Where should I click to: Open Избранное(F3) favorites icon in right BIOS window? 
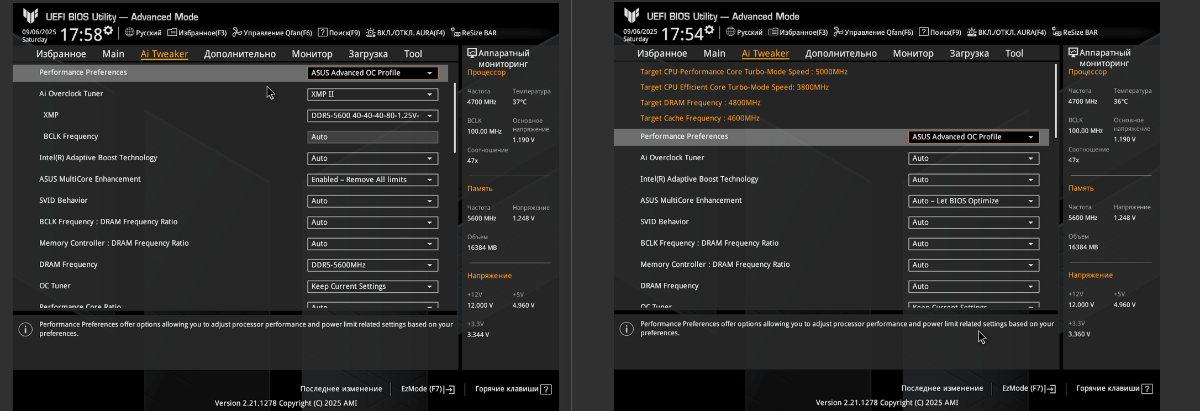pyautogui.click(x=771, y=32)
